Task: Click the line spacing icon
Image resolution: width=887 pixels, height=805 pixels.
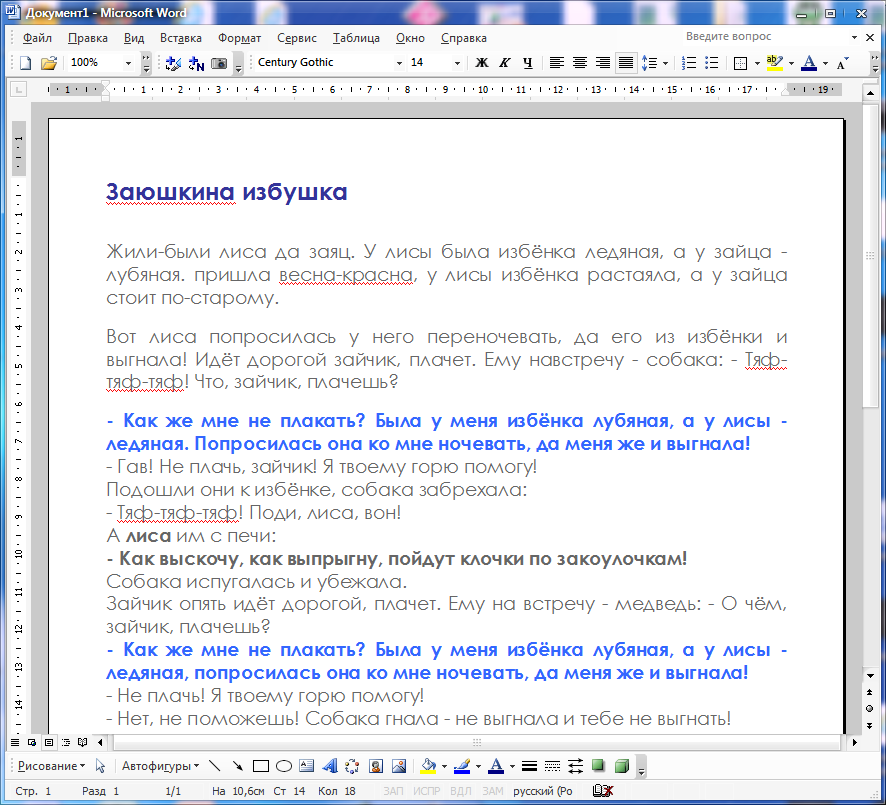Action: pos(649,63)
